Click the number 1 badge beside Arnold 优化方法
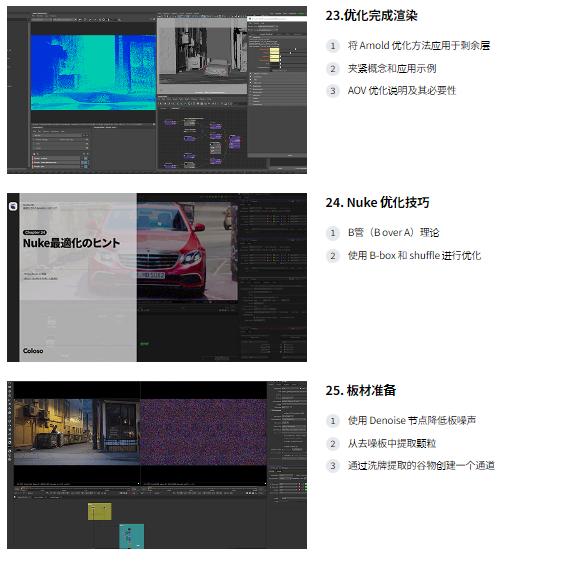This screenshot has width=562, height=564. tap(333, 46)
